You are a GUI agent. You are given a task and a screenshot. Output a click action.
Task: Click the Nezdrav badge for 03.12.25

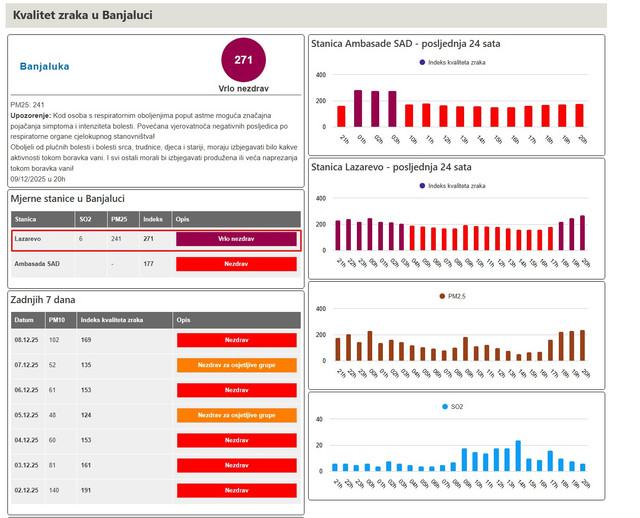point(237,465)
